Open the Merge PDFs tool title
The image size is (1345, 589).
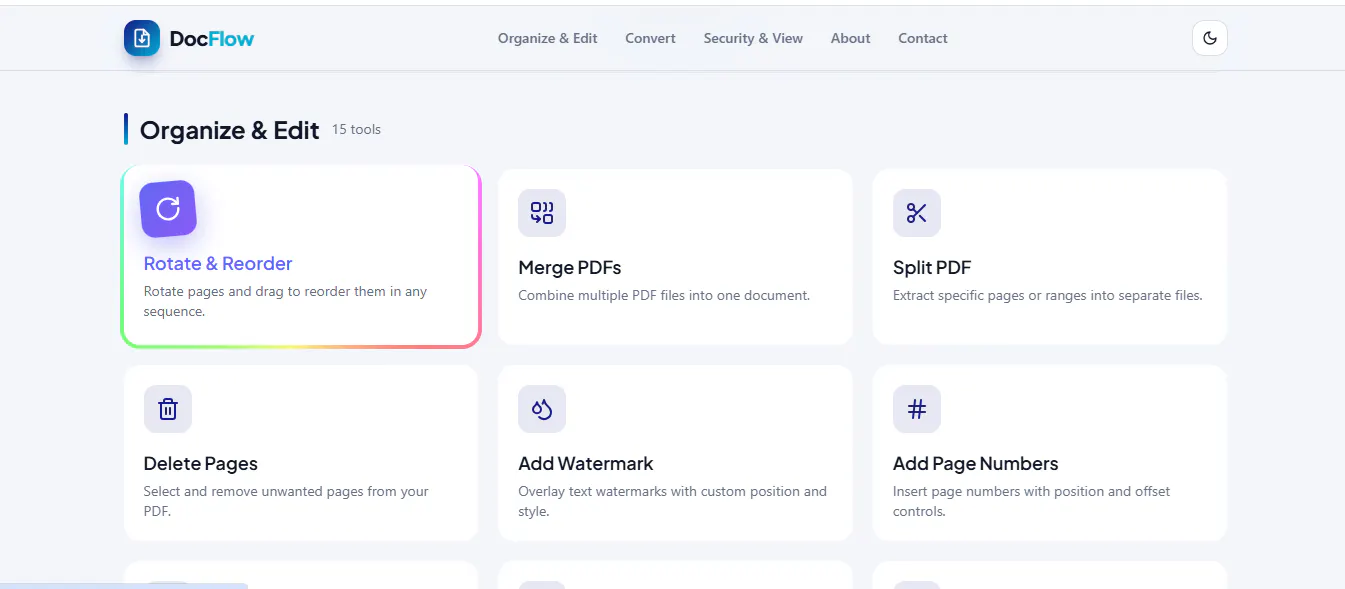point(570,268)
